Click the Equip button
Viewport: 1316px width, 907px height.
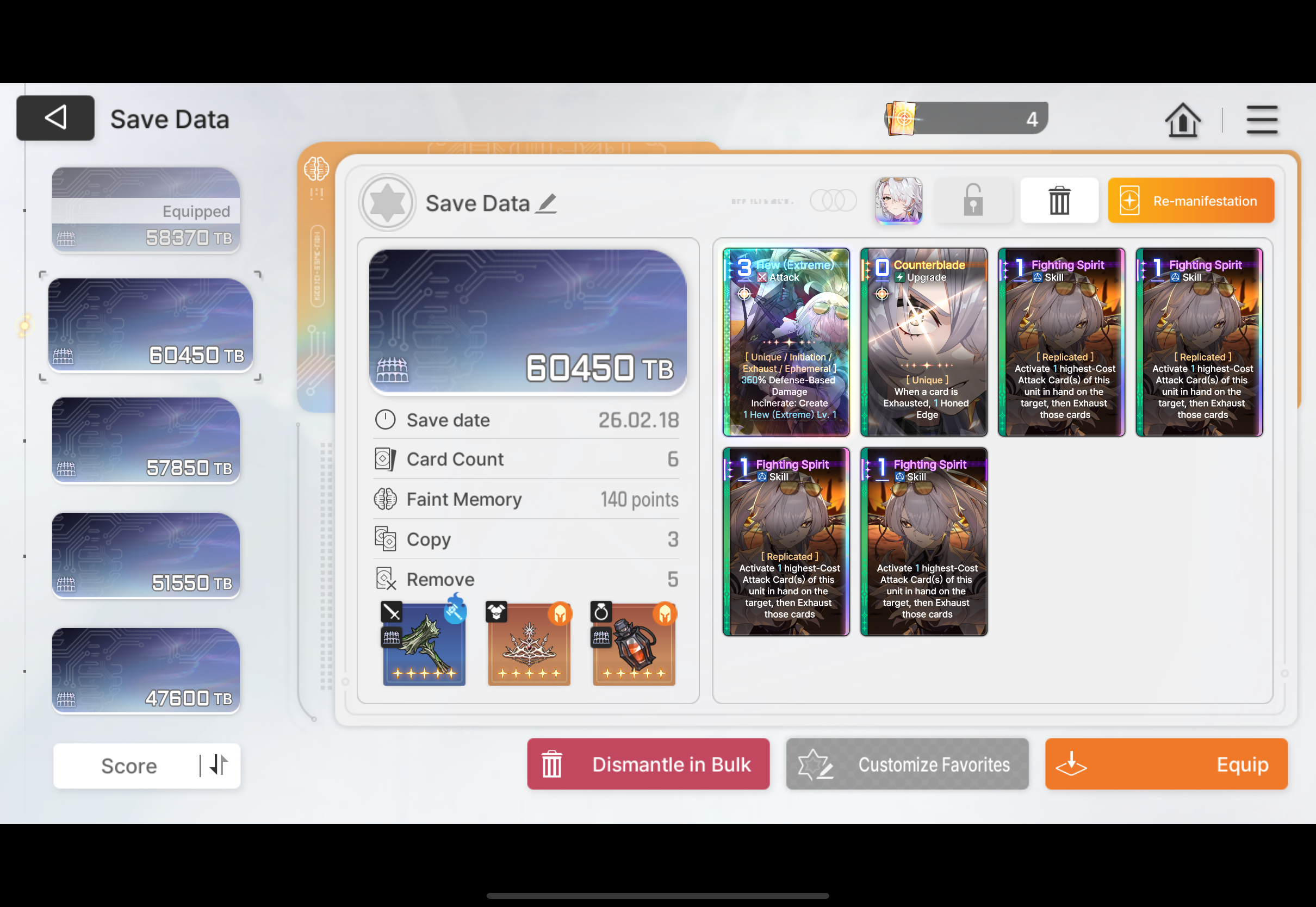point(1166,764)
